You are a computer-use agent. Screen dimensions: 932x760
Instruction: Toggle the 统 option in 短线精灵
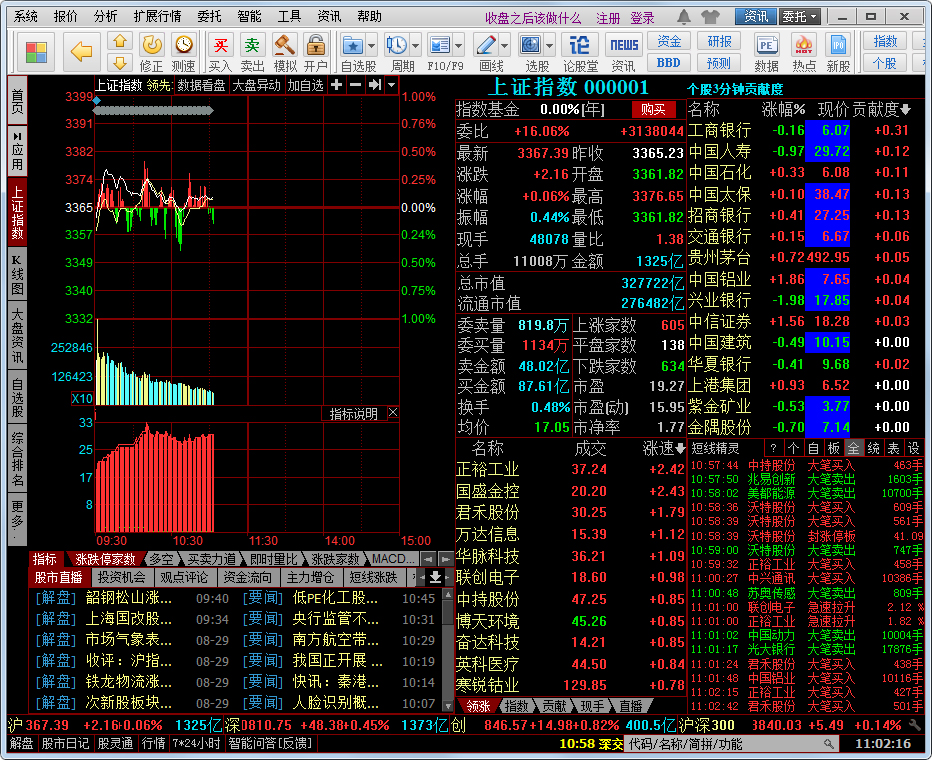pos(874,448)
